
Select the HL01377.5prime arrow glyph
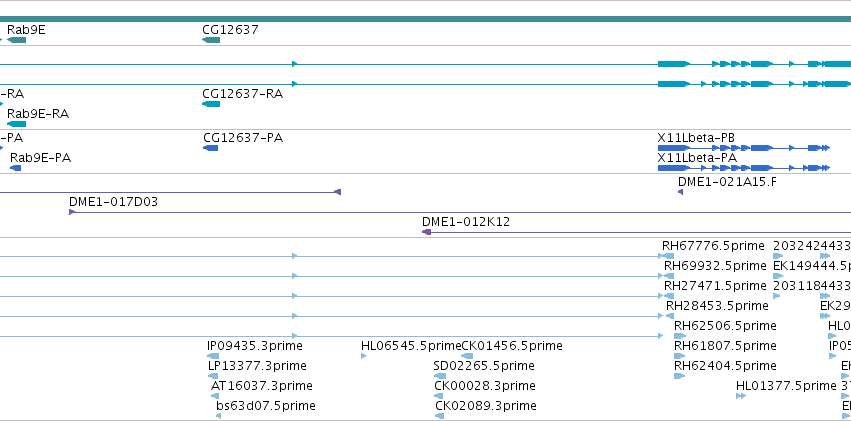click(741, 396)
